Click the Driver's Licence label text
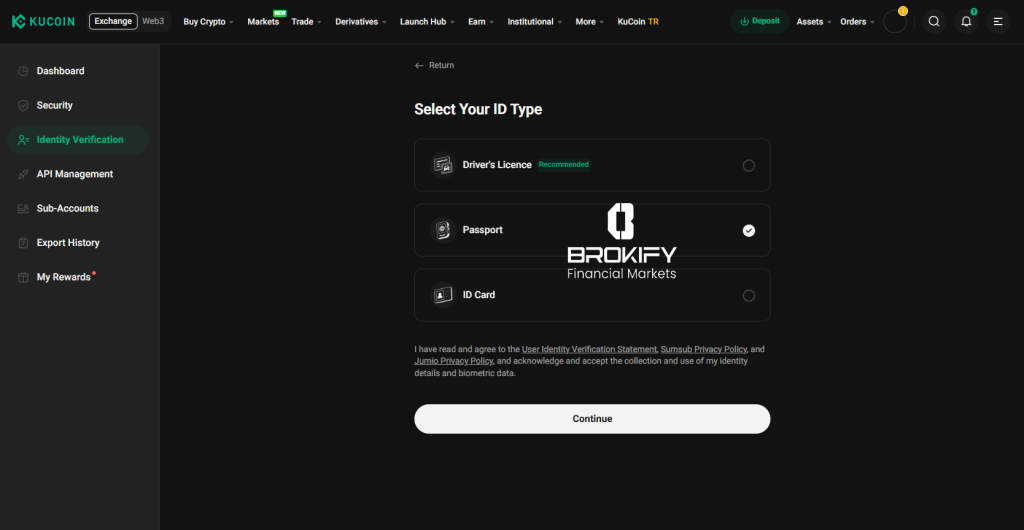Image resolution: width=1024 pixels, height=530 pixels. click(497, 165)
